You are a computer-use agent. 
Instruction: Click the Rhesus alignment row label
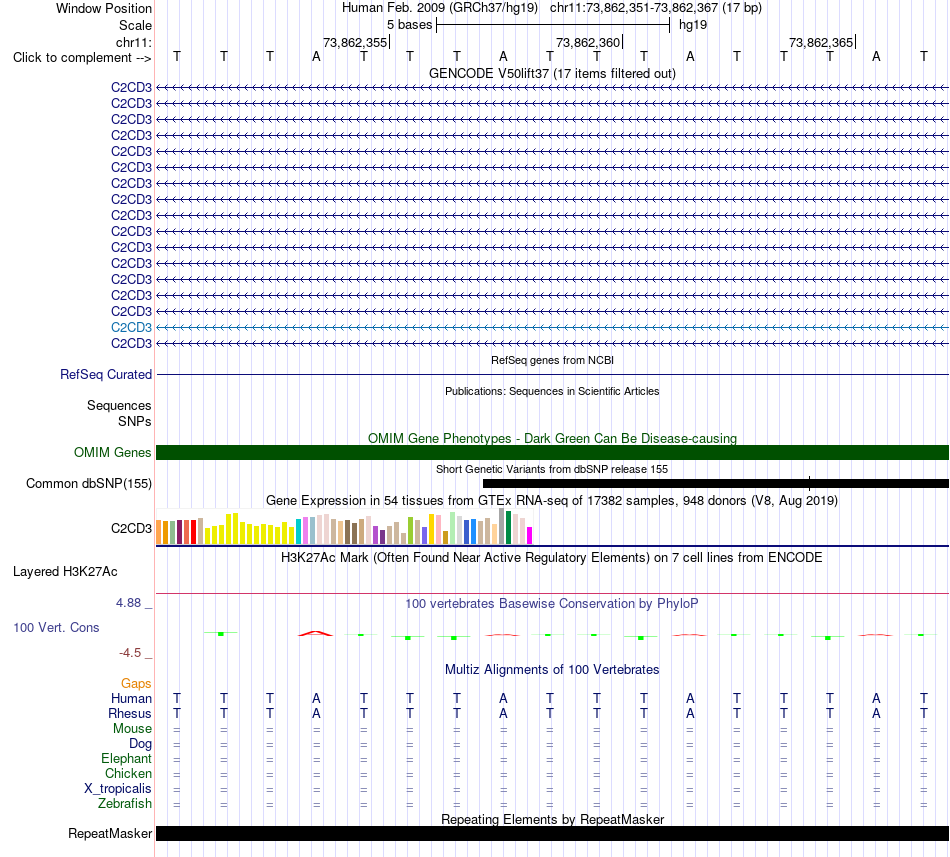pos(130,713)
